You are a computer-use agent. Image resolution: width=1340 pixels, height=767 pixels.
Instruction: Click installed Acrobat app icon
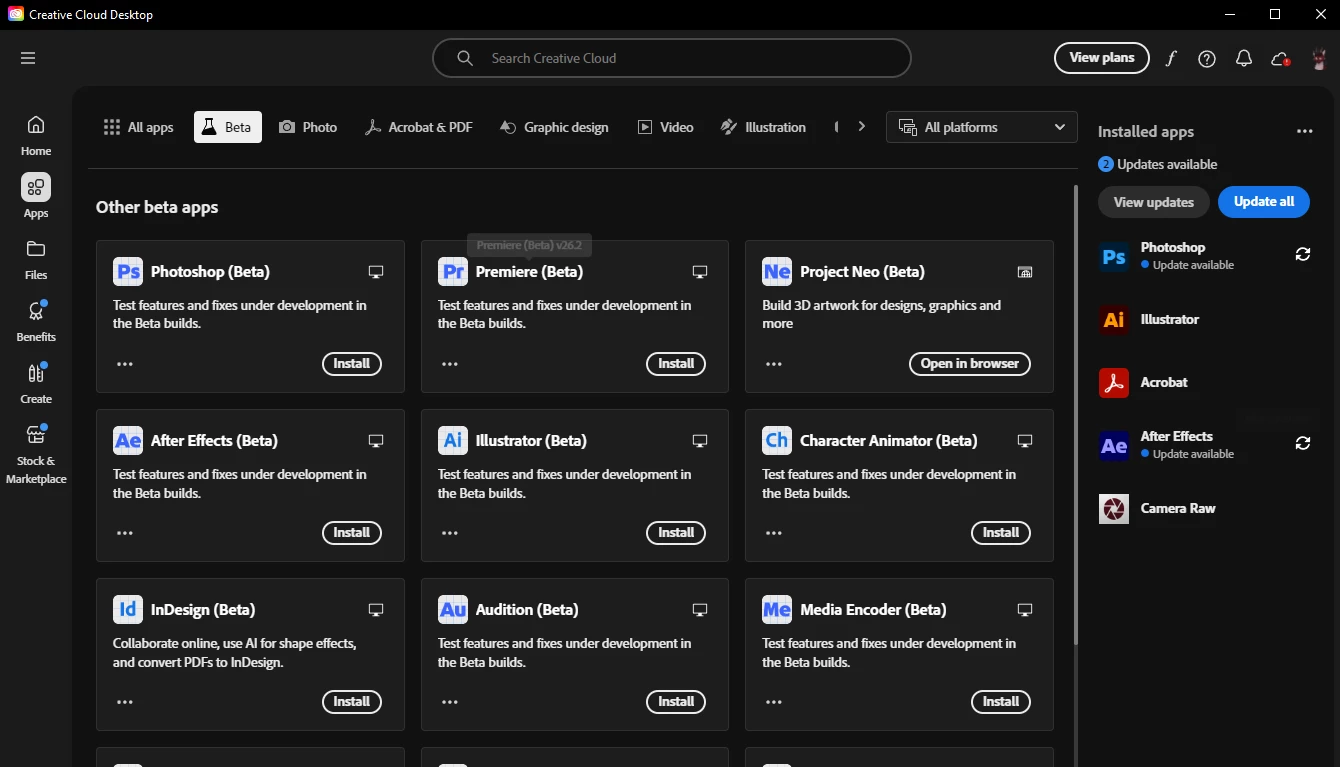[1114, 383]
